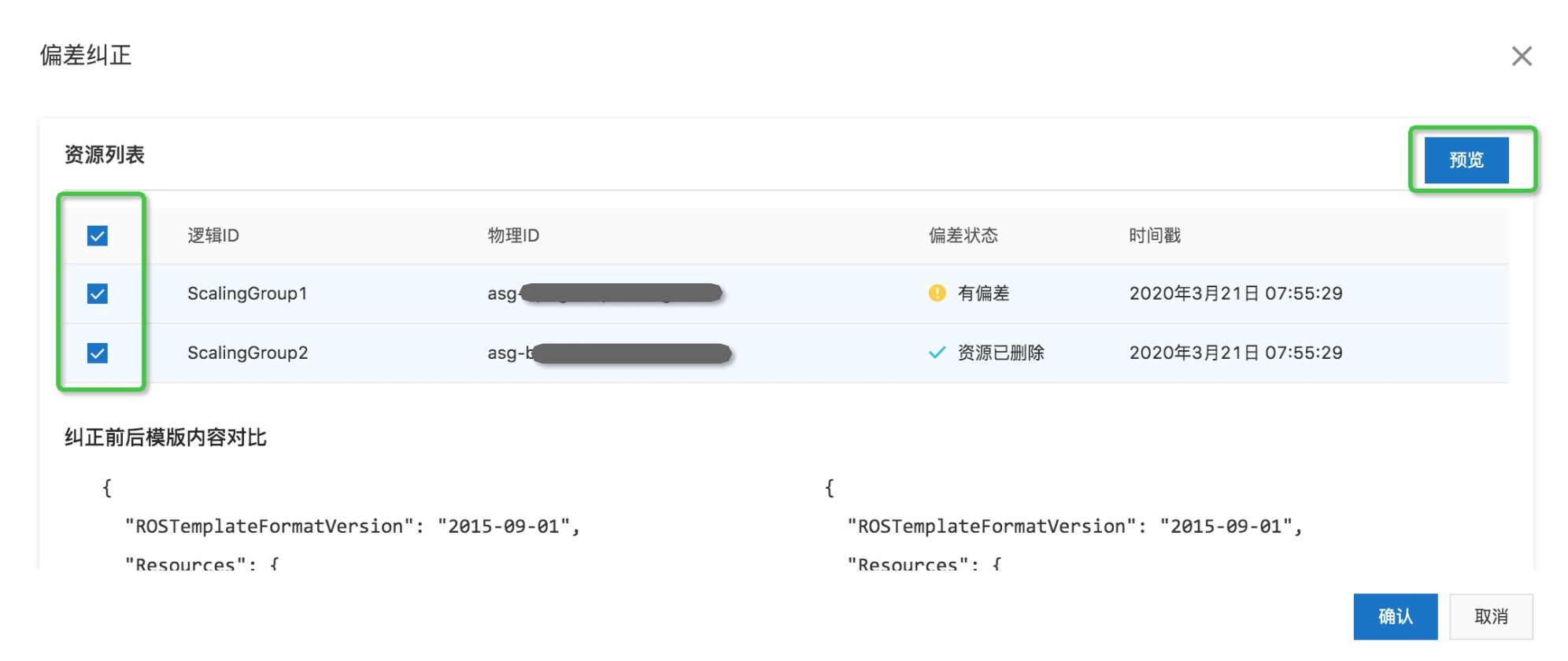Click the 物理ID column header
Image resolution: width=1568 pixels, height=661 pixels.
coord(513,235)
